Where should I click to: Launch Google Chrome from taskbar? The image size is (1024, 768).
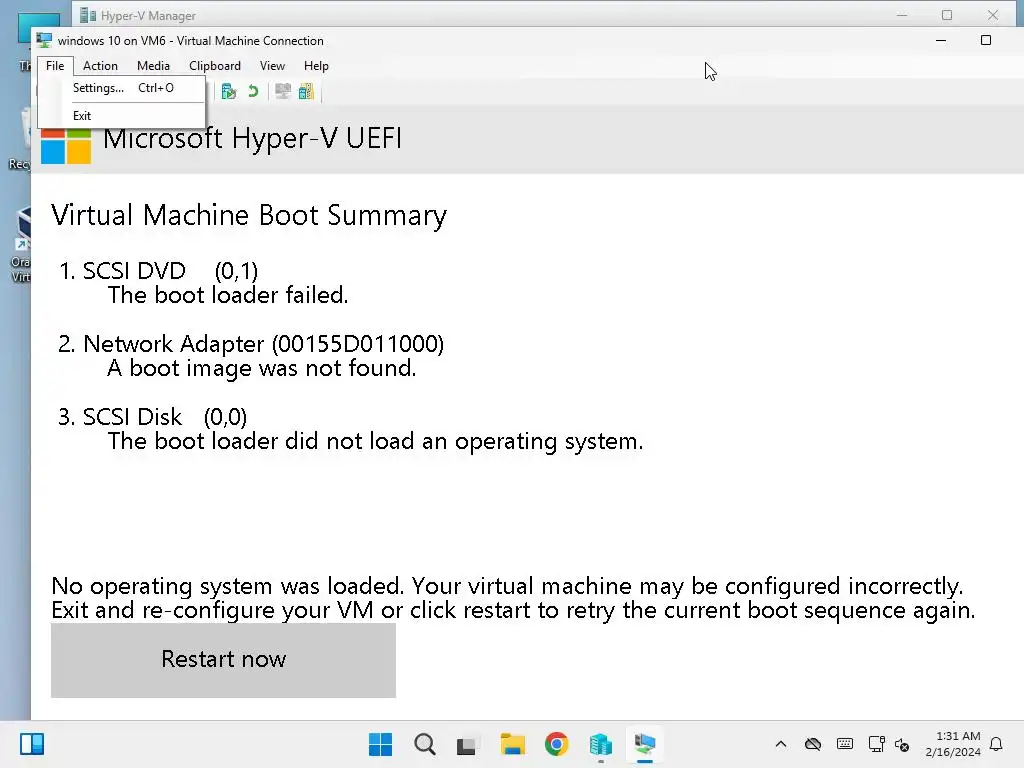[556, 744]
